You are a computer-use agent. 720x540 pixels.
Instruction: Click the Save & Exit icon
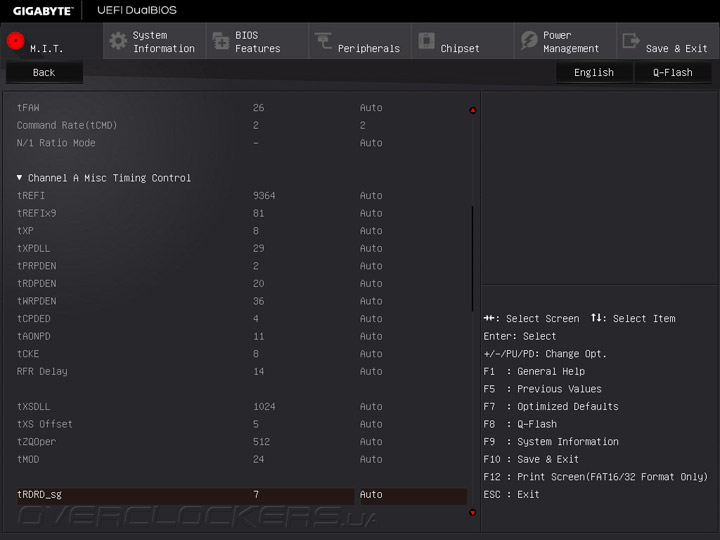point(631,41)
